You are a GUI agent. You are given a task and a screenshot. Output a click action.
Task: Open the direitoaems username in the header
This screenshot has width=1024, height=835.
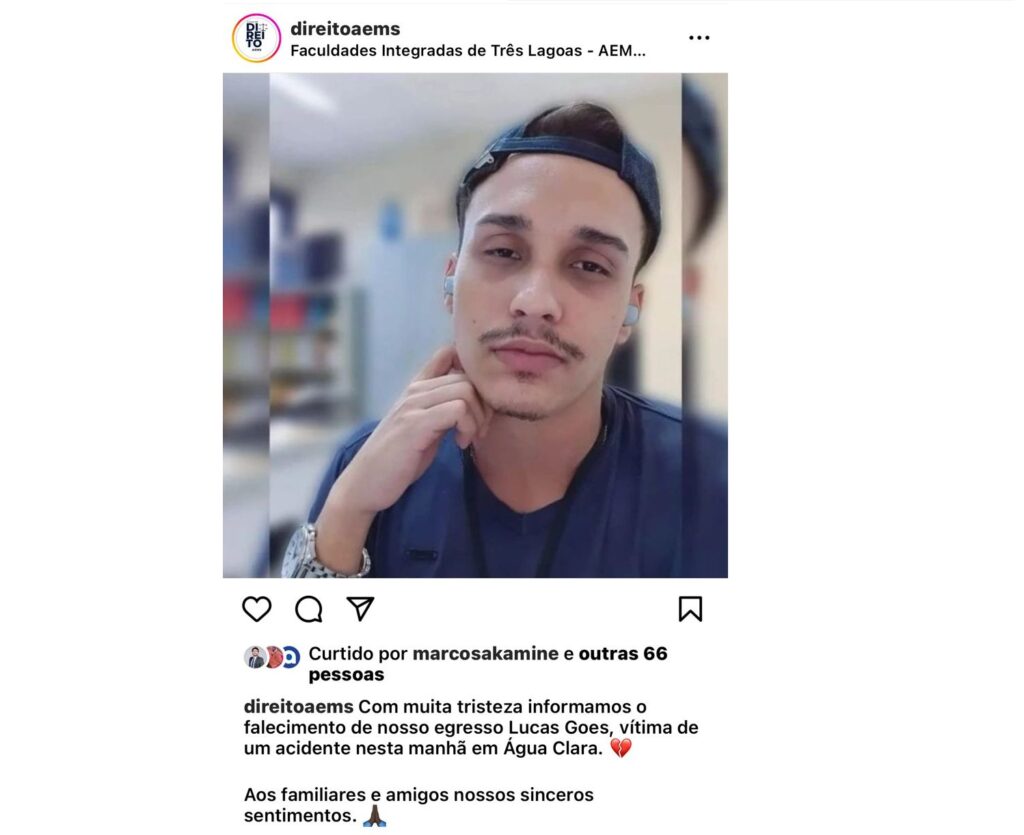345,29
